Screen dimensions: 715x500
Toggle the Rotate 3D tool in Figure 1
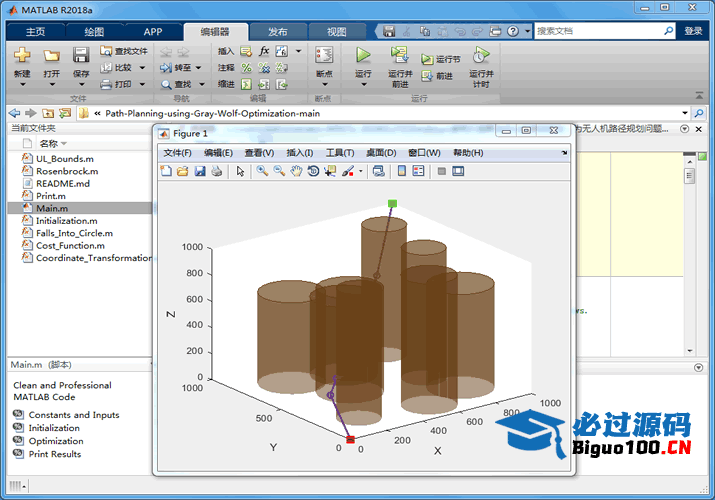tap(313, 171)
